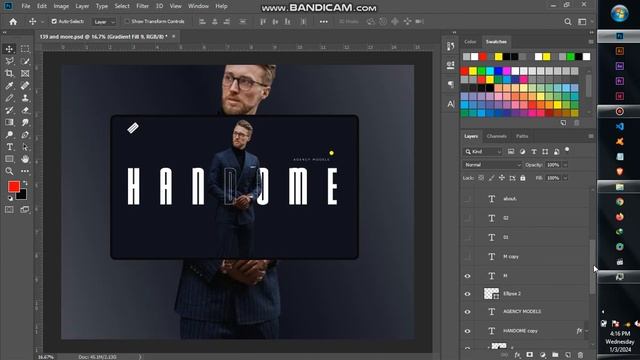Select the Eyedropper tool
The height and width of the screenshot is (360, 640).
[x=9, y=86]
